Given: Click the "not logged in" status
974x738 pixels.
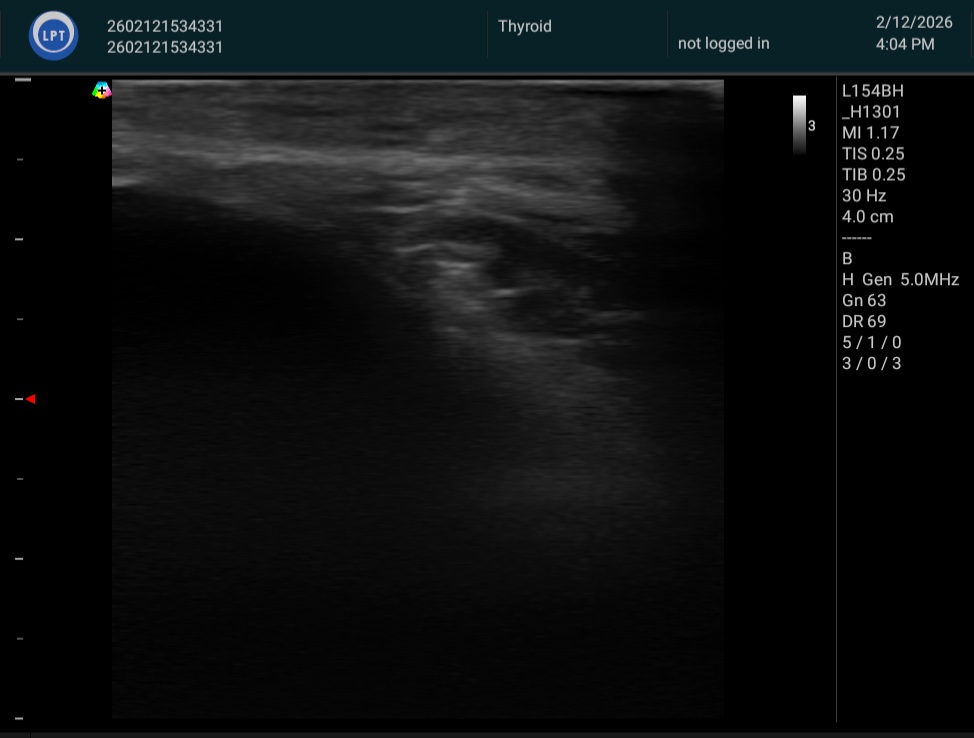Looking at the screenshot, I should (x=723, y=44).
